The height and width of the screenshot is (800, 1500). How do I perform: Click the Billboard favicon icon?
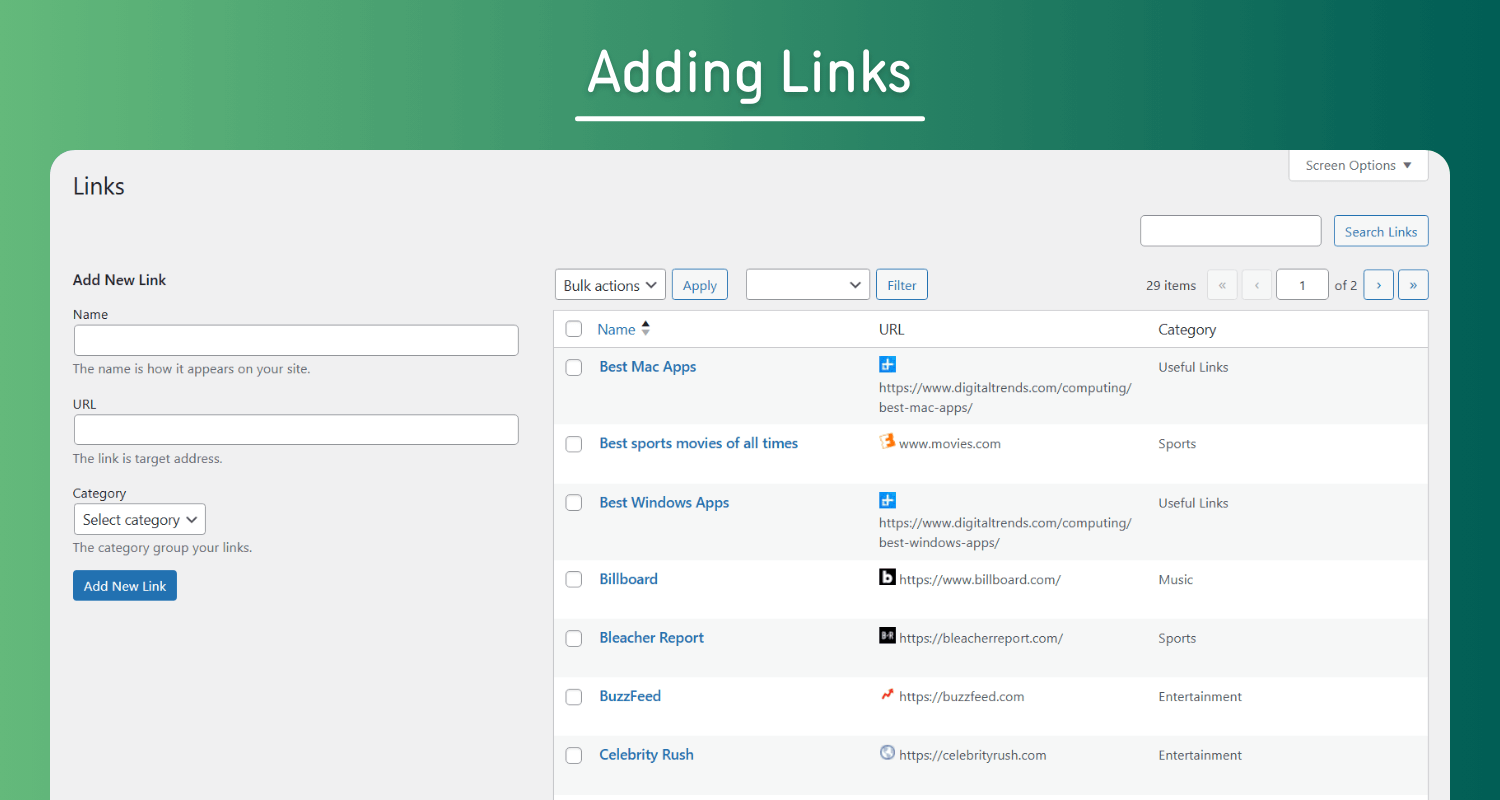point(887,577)
